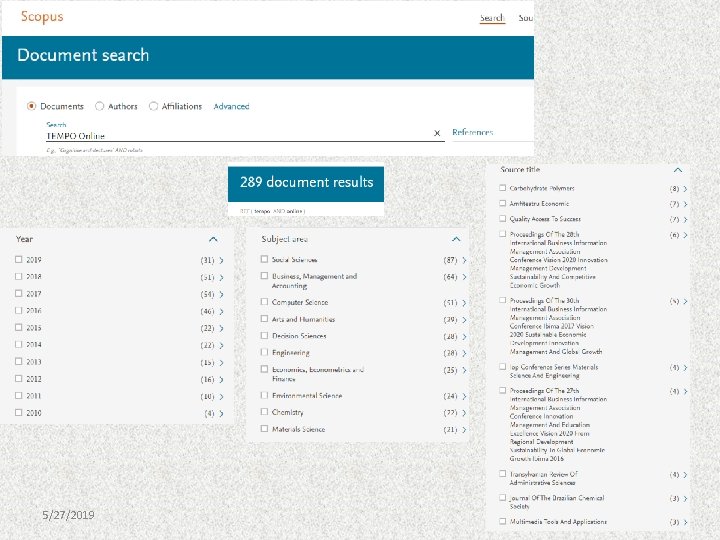Image resolution: width=720 pixels, height=540 pixels.
Task: Select the Affiliations radio button
Action: coord(153,106)
